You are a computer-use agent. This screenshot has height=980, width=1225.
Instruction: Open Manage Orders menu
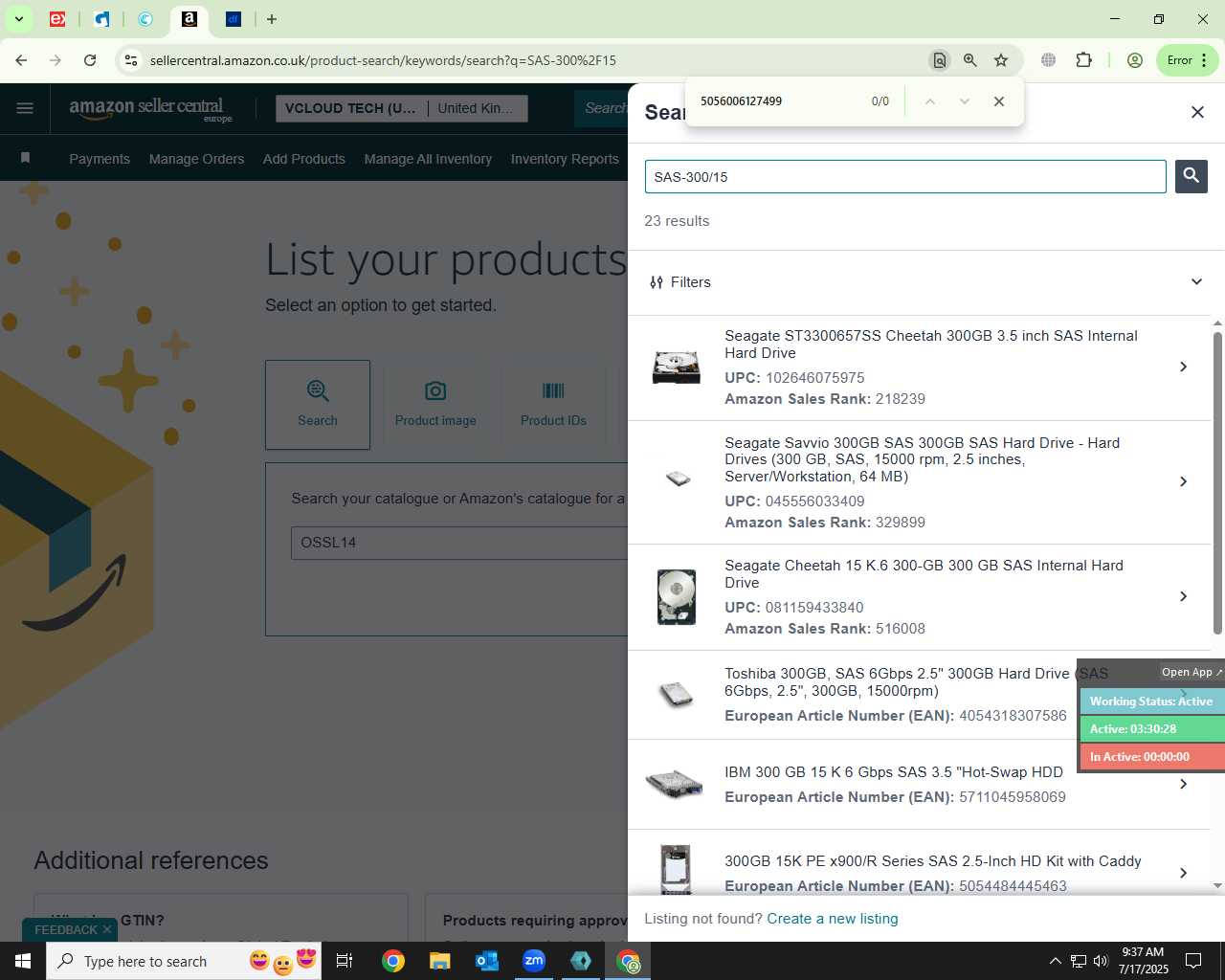coord(196,159)
